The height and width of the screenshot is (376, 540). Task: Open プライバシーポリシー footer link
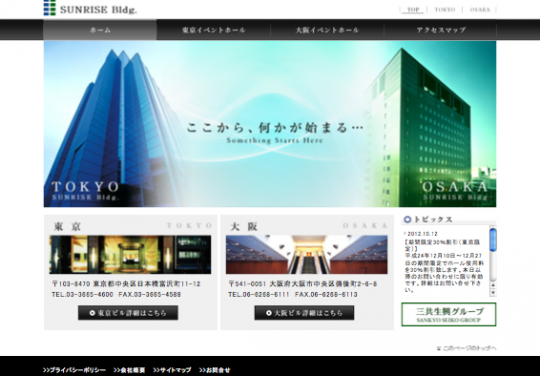(74, 370)
